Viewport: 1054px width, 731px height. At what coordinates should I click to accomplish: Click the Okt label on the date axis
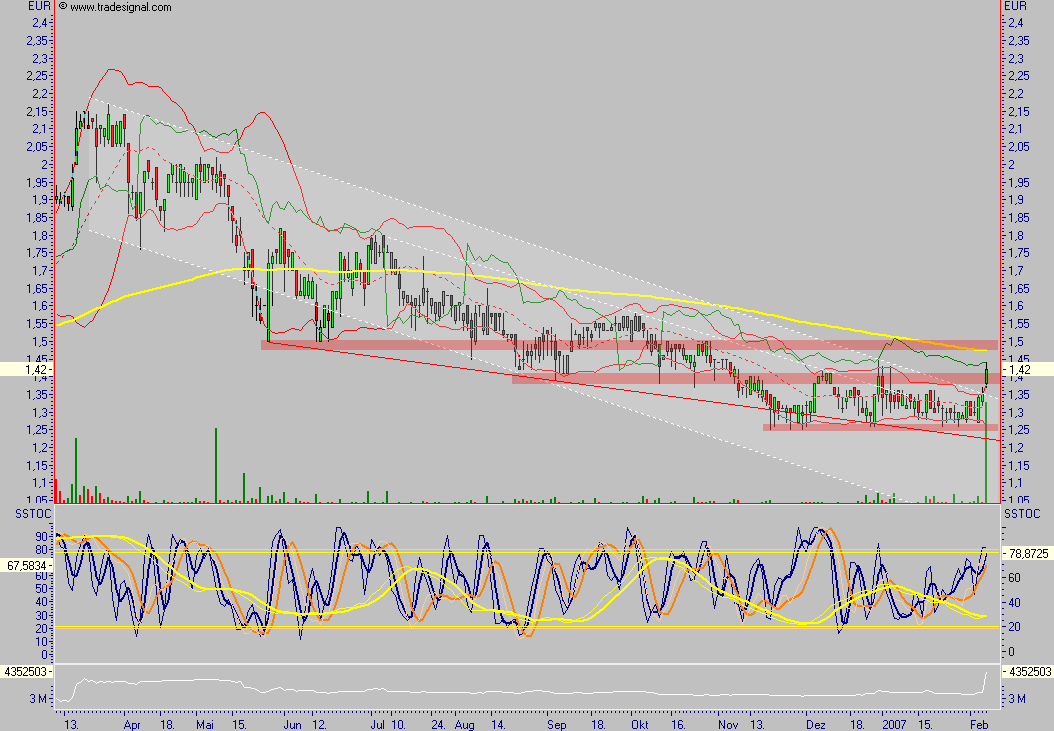[x=640, y=724]
